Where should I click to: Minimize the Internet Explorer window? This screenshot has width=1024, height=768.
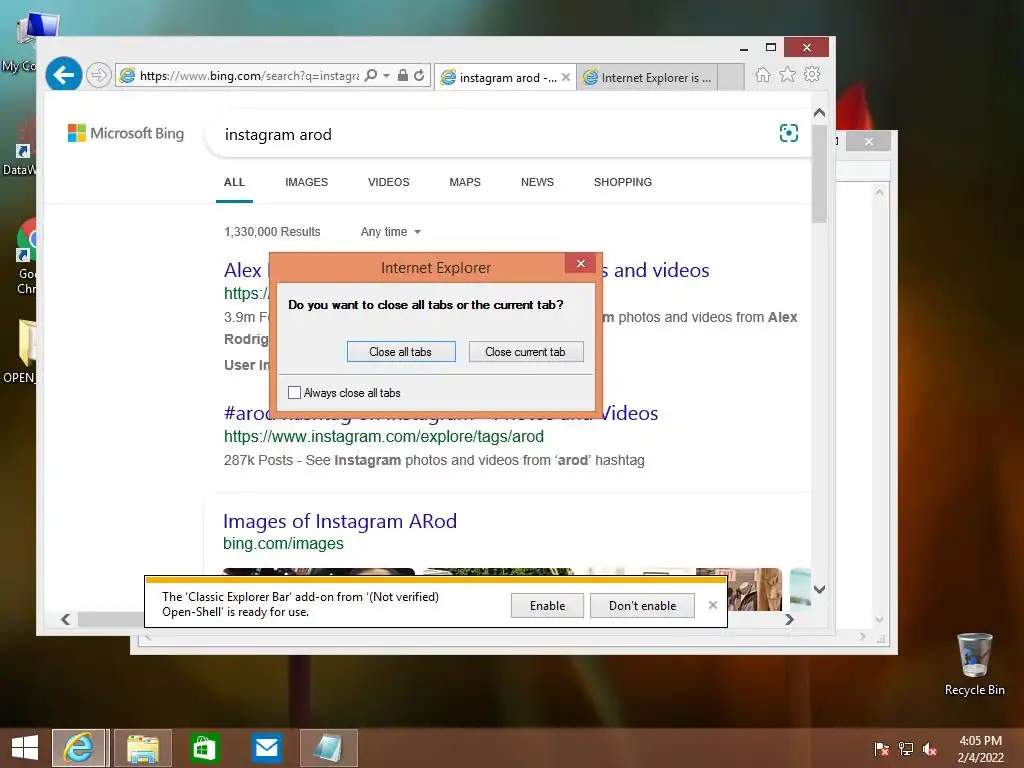744,48
